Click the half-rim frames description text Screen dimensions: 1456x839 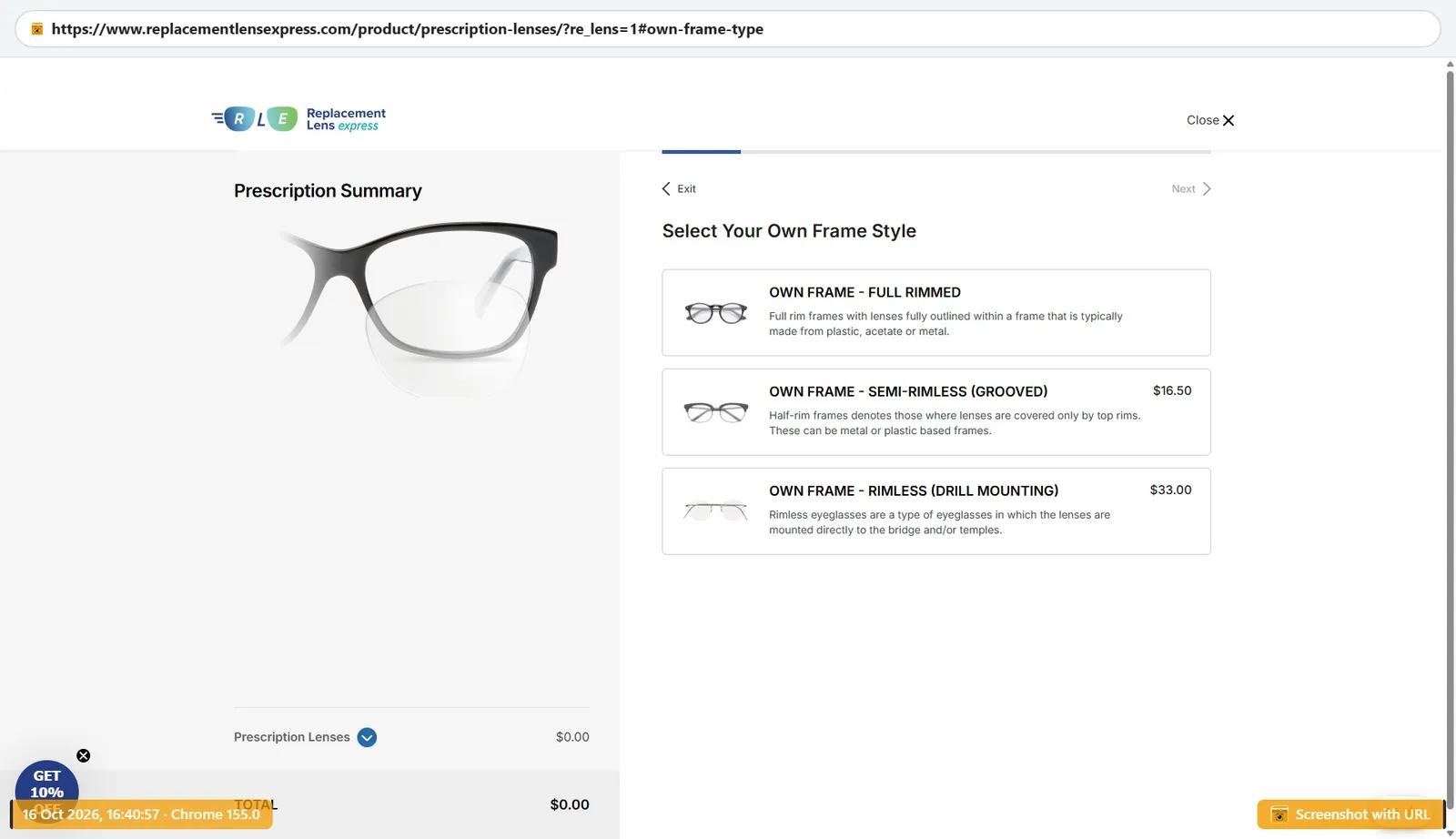955,423
